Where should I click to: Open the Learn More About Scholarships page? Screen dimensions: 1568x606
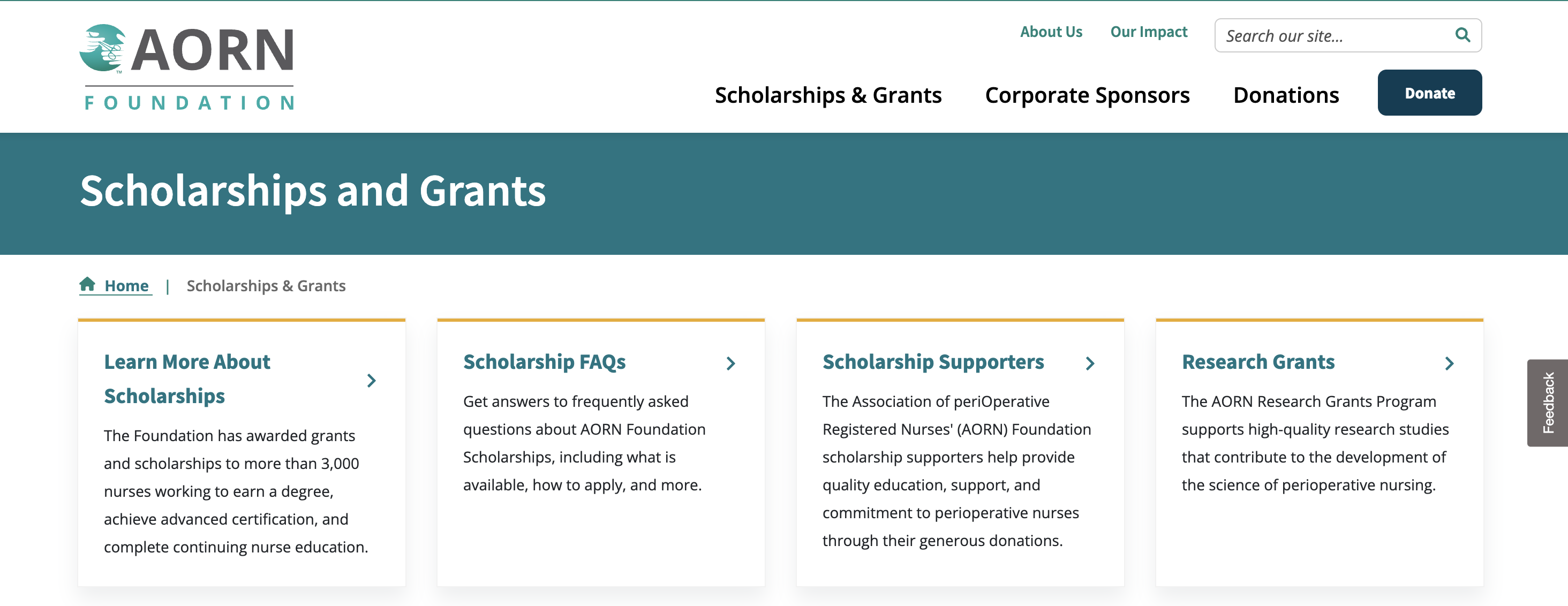[187, 378]
